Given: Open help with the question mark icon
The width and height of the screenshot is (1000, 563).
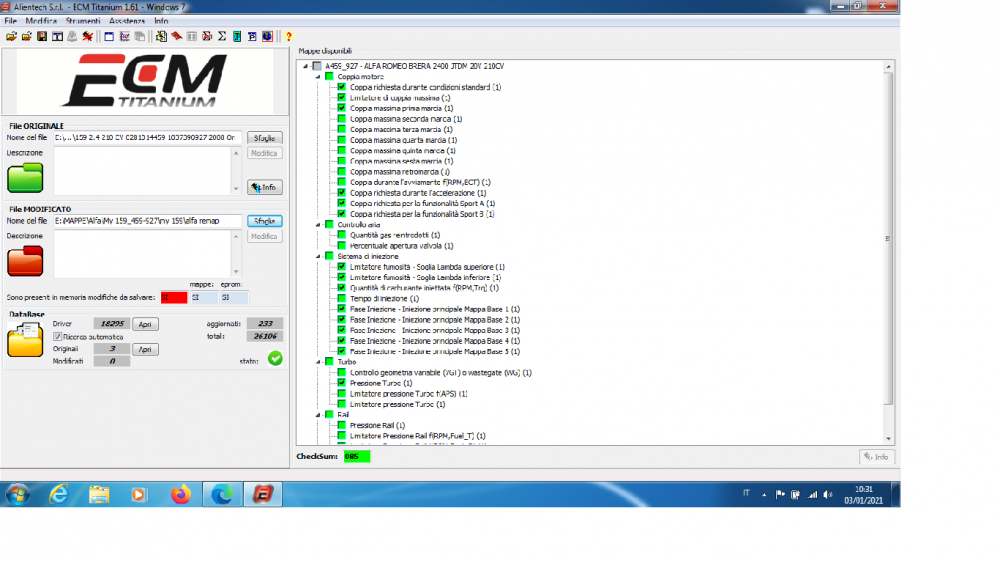Looking at the screenshot, I should [289, 36].
